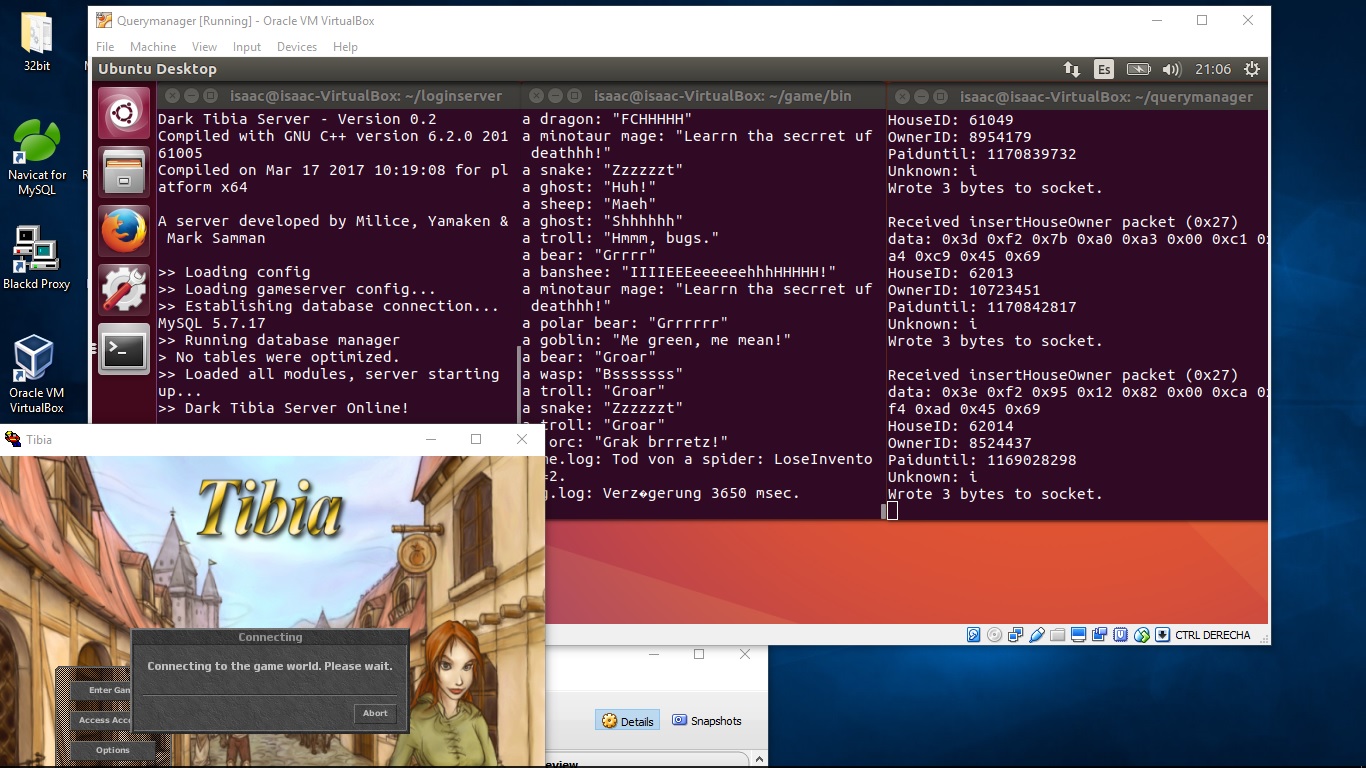The image size is (1366, 768).
Task: Click the CTRL DERECHA host key label
Action: click(1213, 635)
